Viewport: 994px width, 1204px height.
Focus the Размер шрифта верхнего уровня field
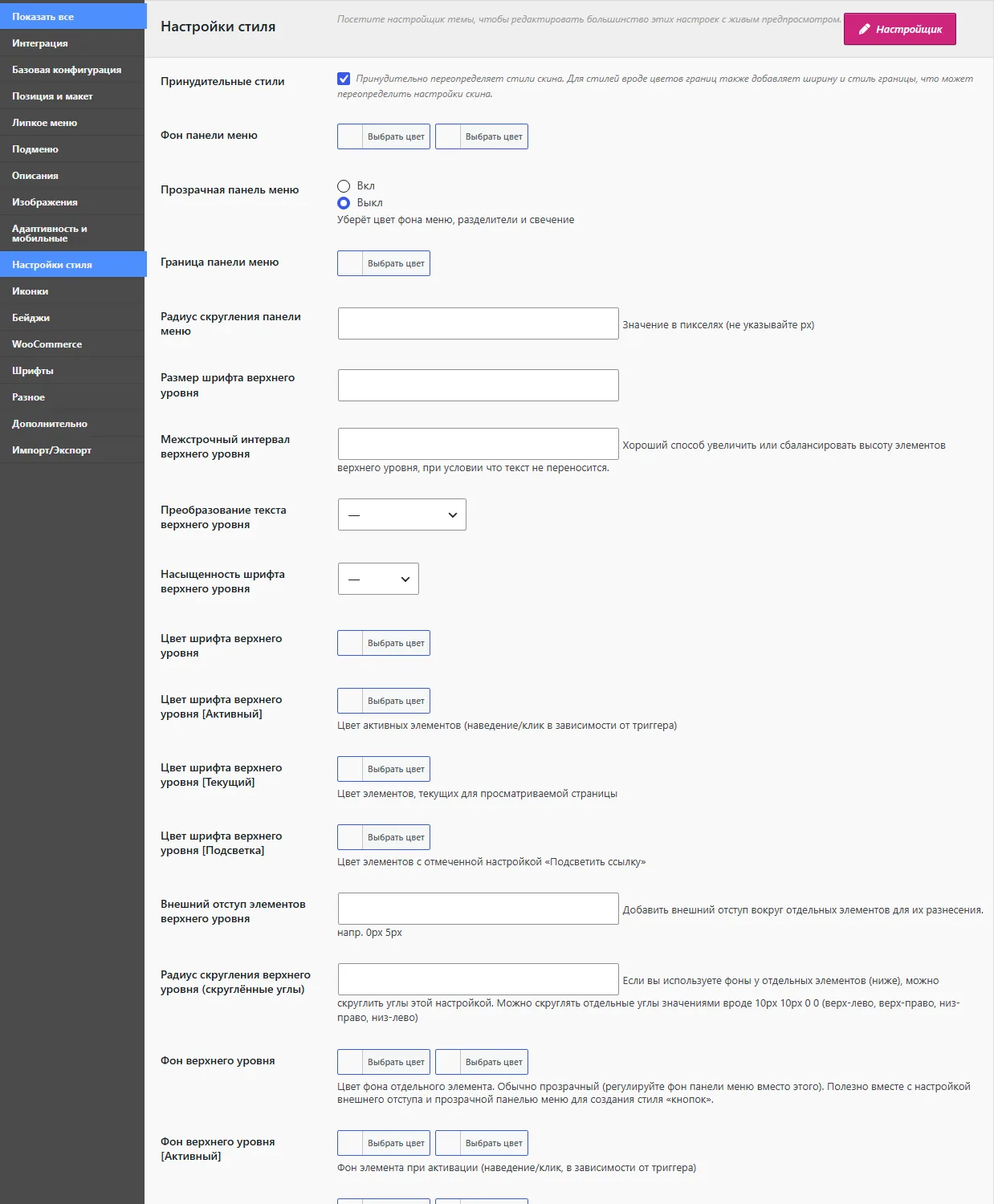(479, 385)
